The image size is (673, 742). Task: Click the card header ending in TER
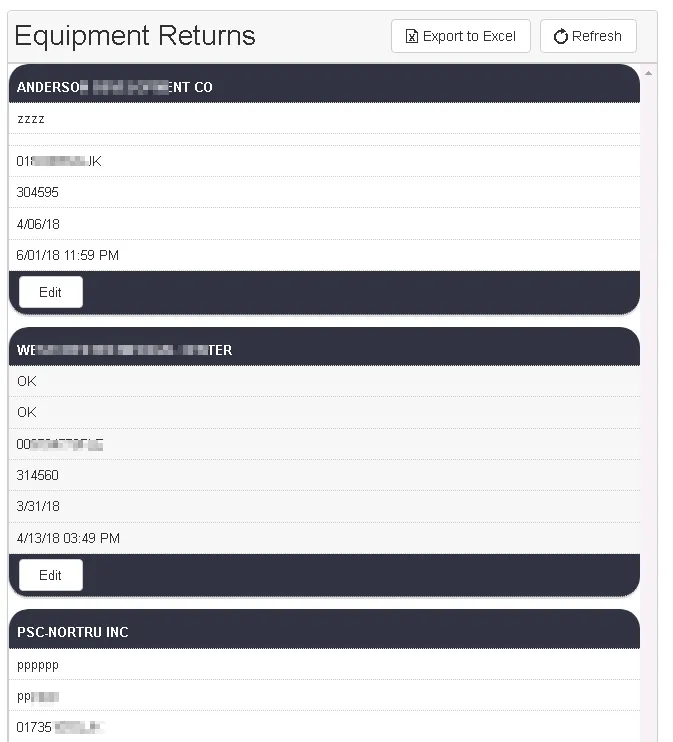324,350
